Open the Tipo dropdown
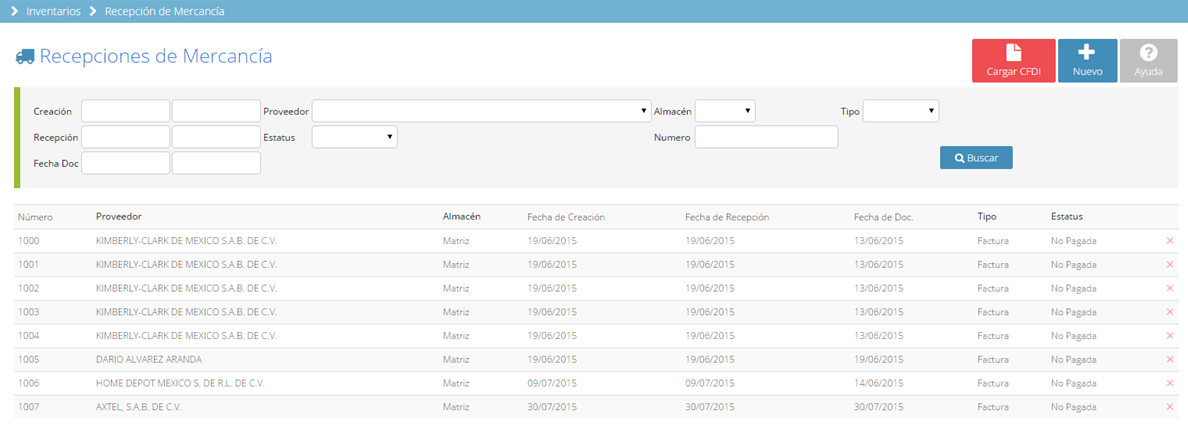 pos(901,111)
